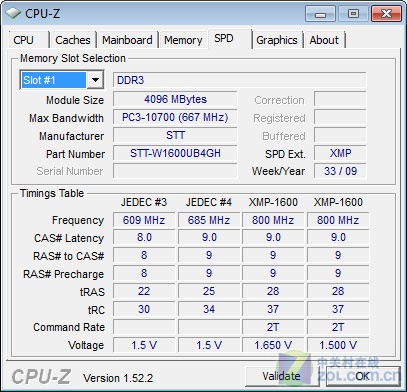Click the OK button
The image size is (407, 392).
[x=363, y=376]
